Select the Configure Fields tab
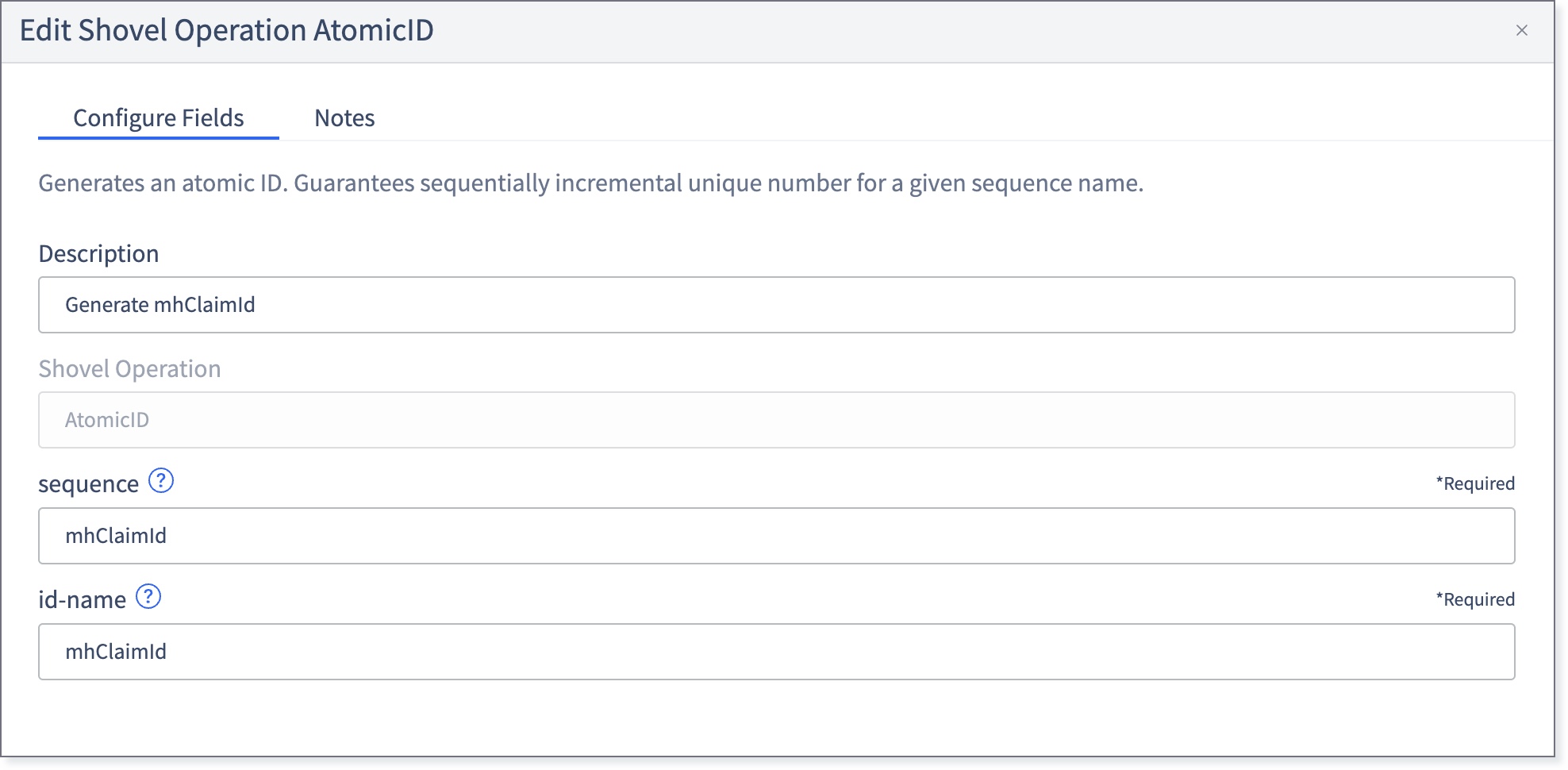1568x770 pixels. click(x=159, y=118)
